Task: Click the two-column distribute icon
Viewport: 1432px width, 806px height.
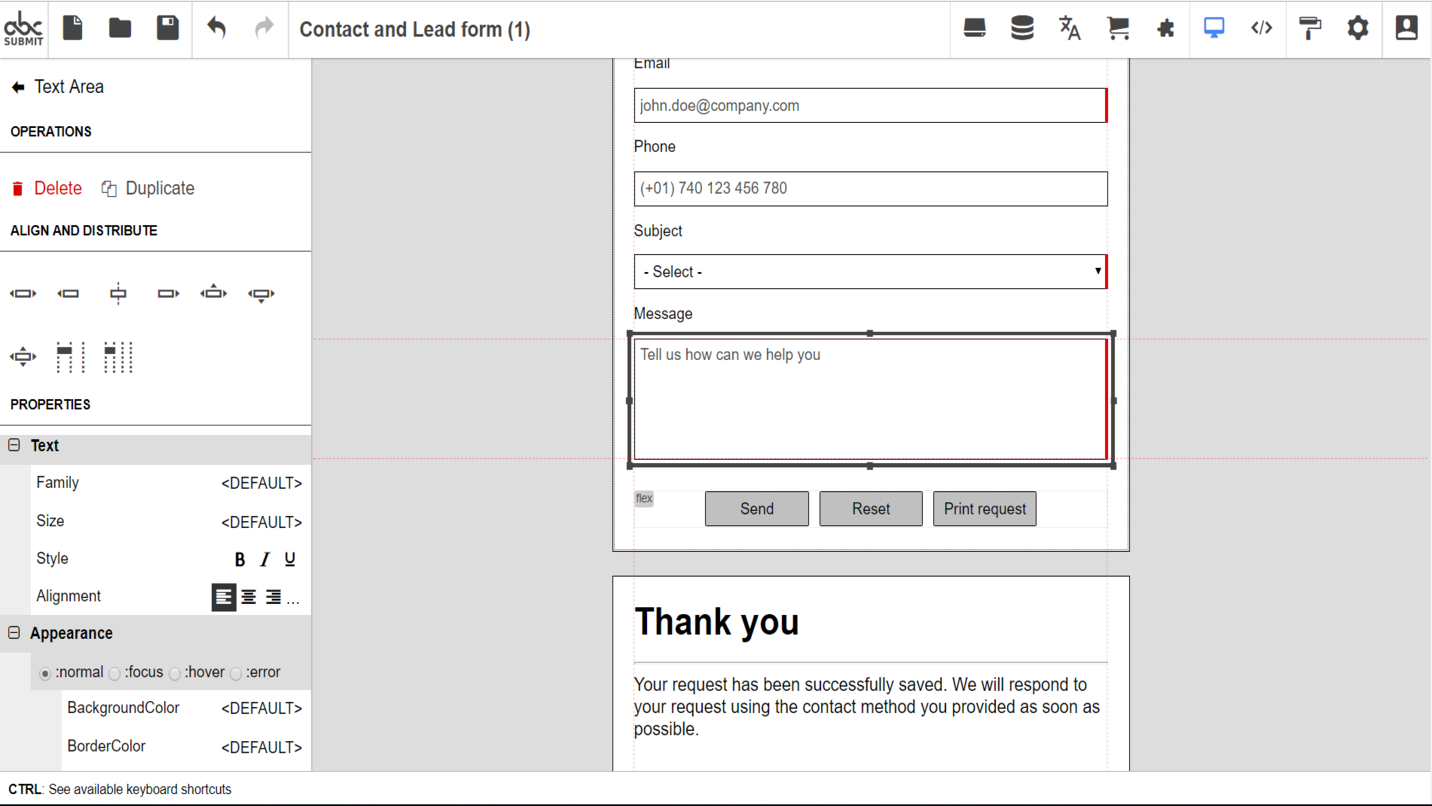Action: tap(70, 357)
